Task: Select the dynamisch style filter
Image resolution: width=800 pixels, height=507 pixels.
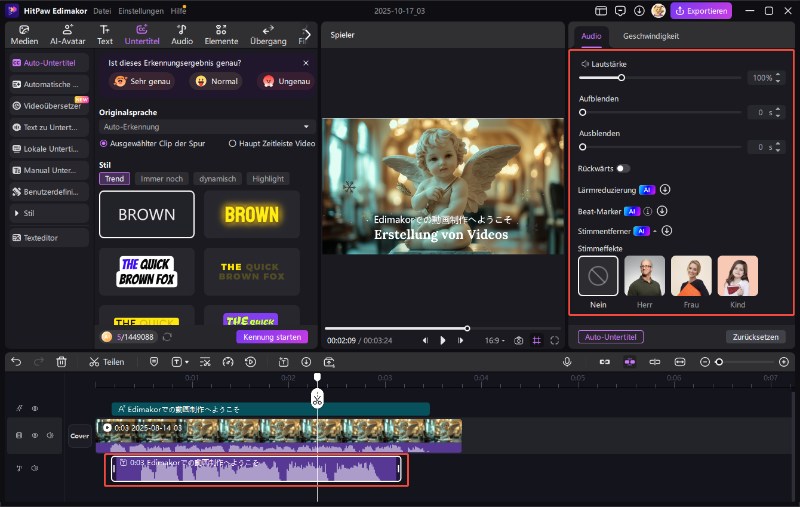Action: coord(217,179)
